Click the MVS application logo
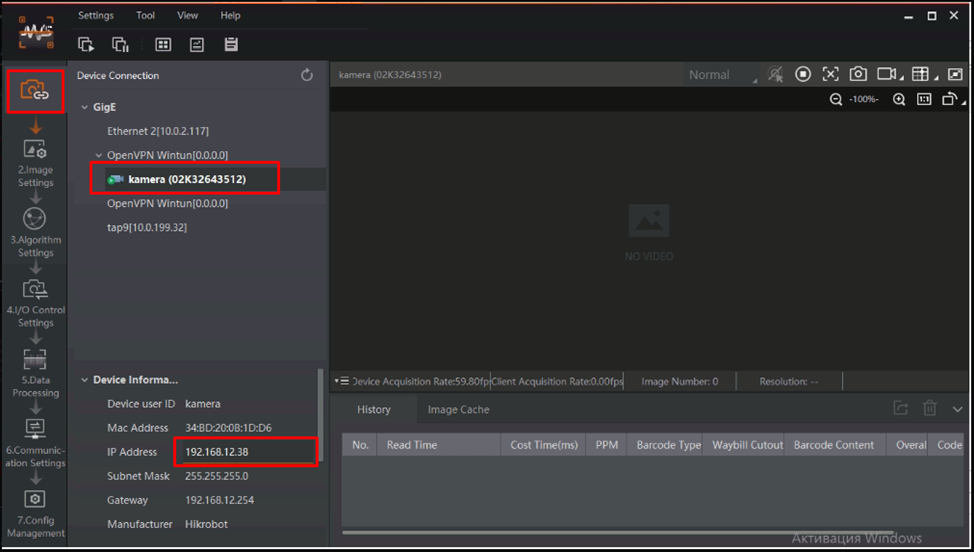 [x=35, y=32]
